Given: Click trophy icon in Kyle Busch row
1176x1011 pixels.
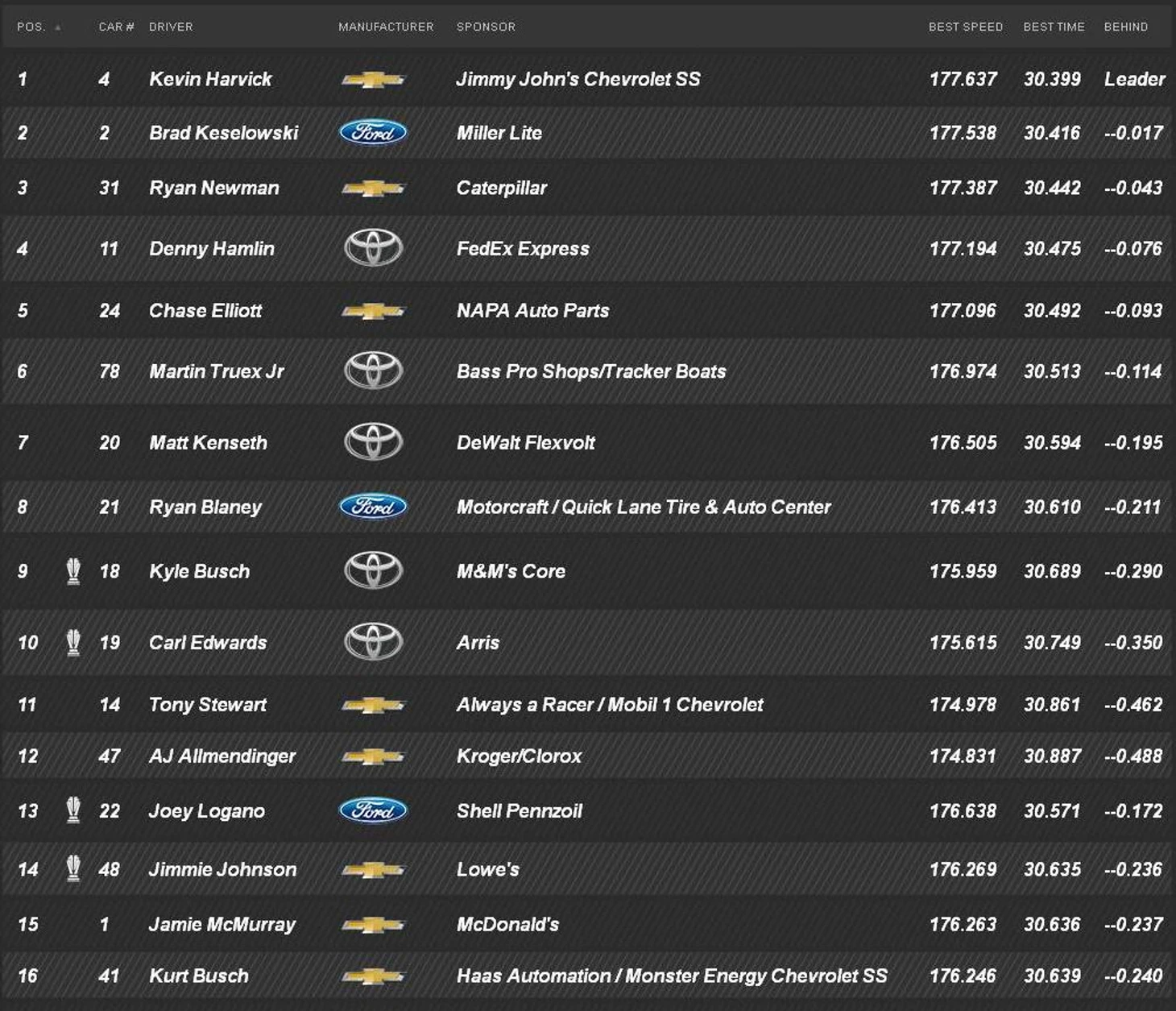Looking at the screenshot, I should [x=73, y=571].
